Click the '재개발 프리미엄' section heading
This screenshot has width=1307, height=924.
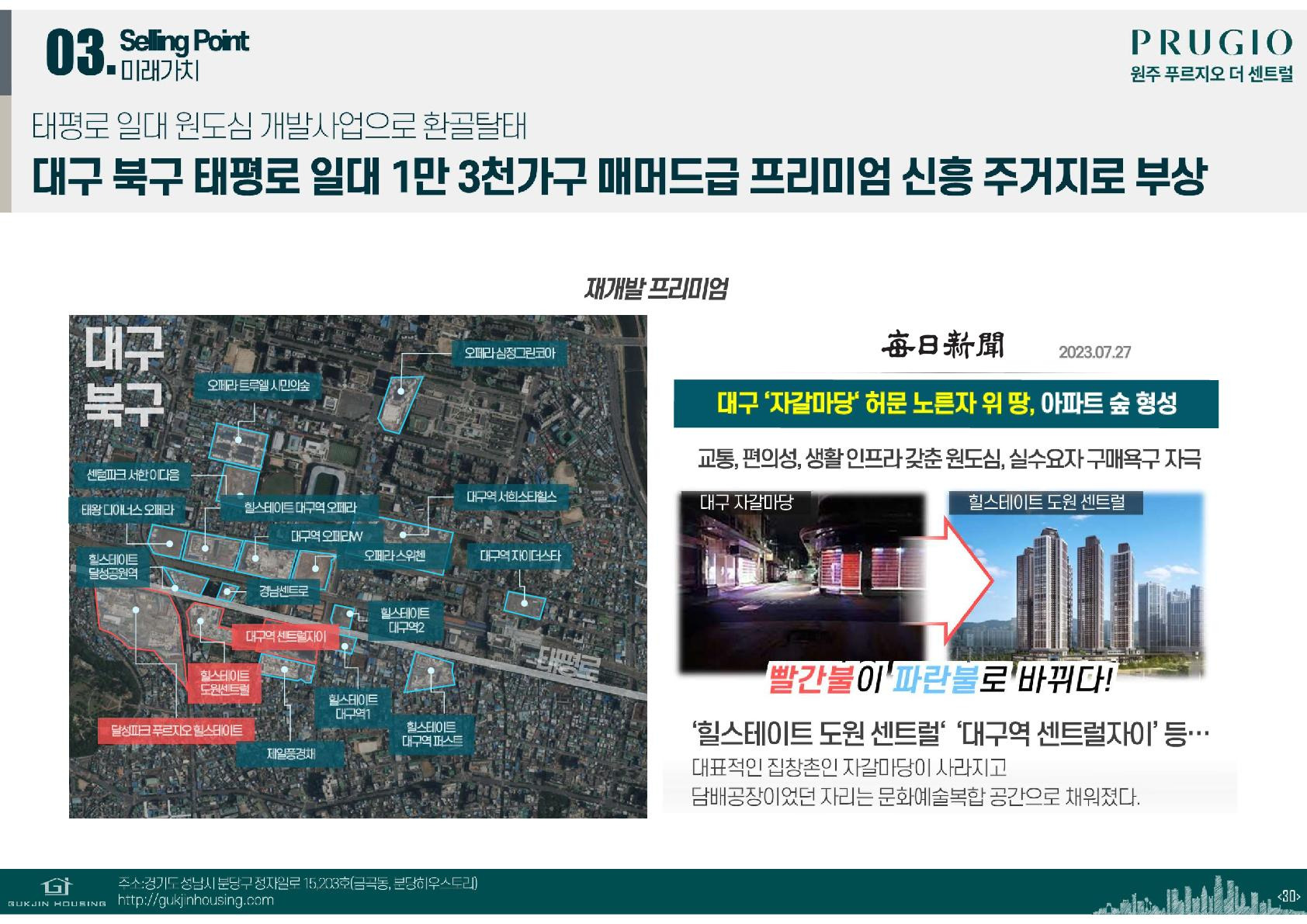click(x=654, y=289)
